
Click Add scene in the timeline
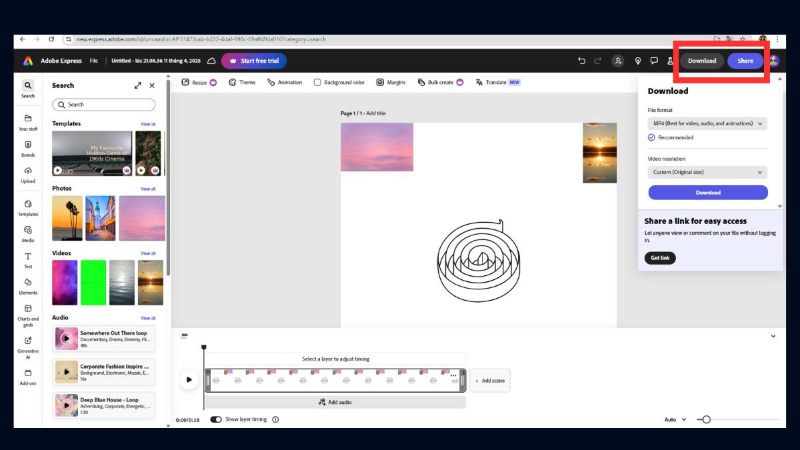click(x=490, y=381)
